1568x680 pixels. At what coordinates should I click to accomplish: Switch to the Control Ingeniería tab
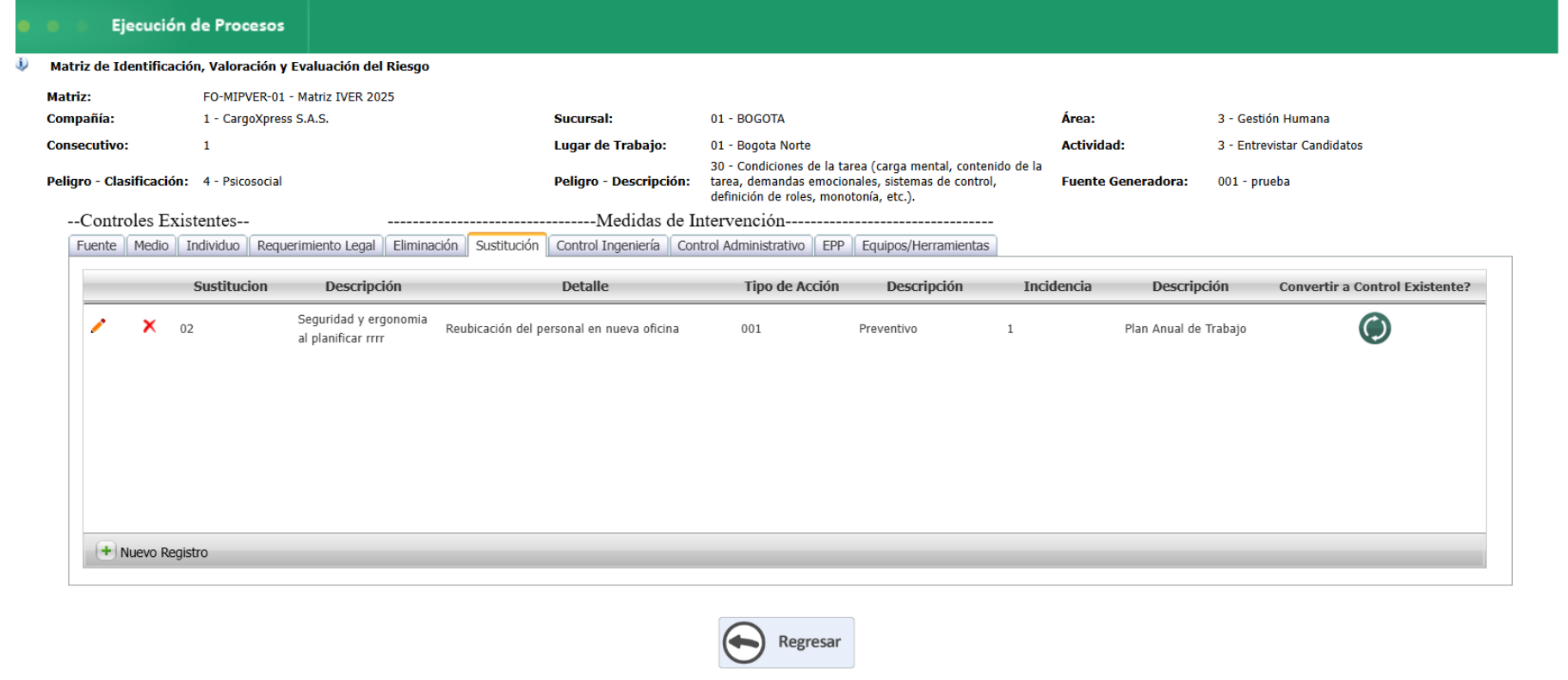[x=608, y=245]
